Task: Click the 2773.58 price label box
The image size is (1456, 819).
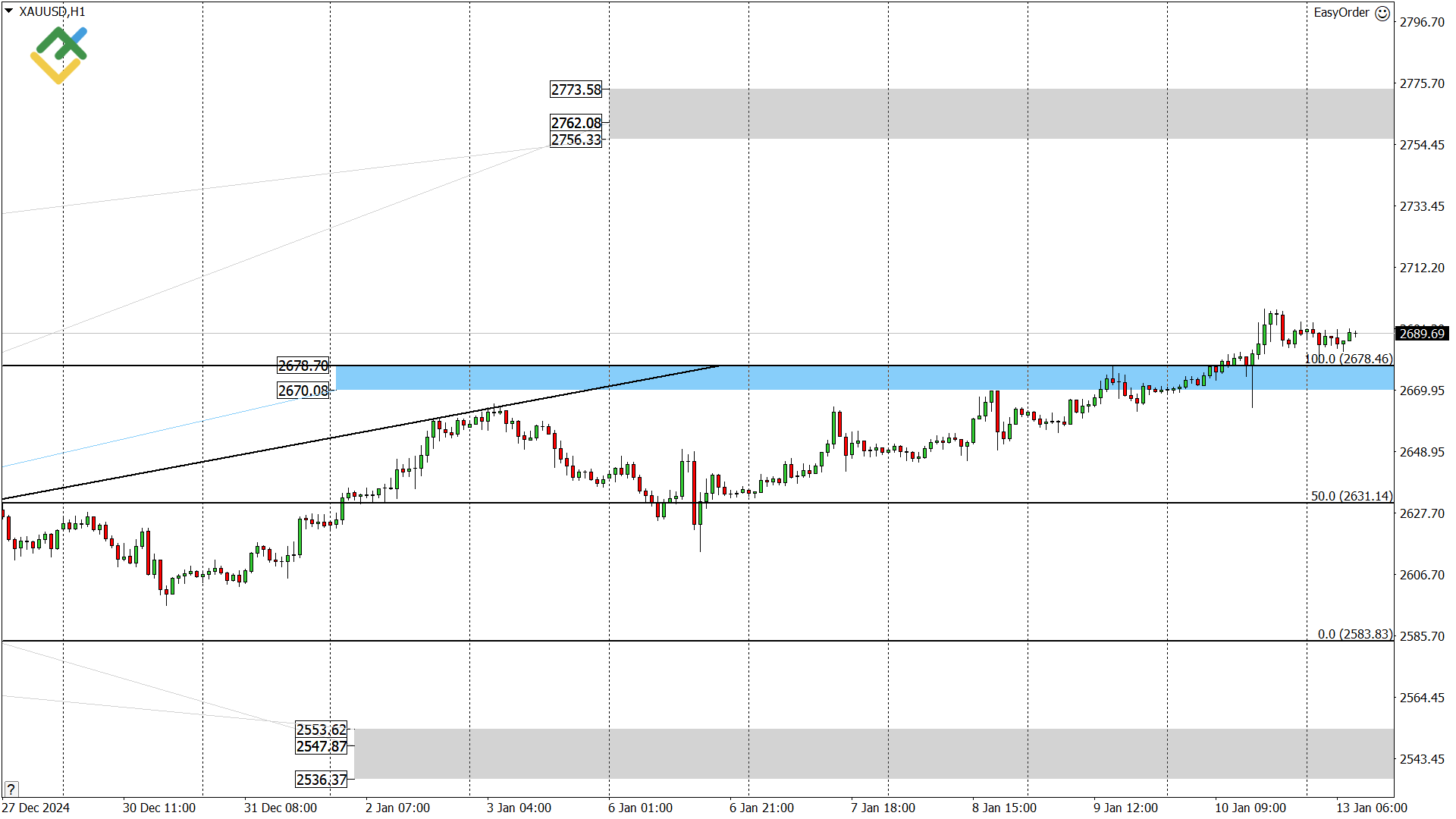Action: click(x=575, y=89)
